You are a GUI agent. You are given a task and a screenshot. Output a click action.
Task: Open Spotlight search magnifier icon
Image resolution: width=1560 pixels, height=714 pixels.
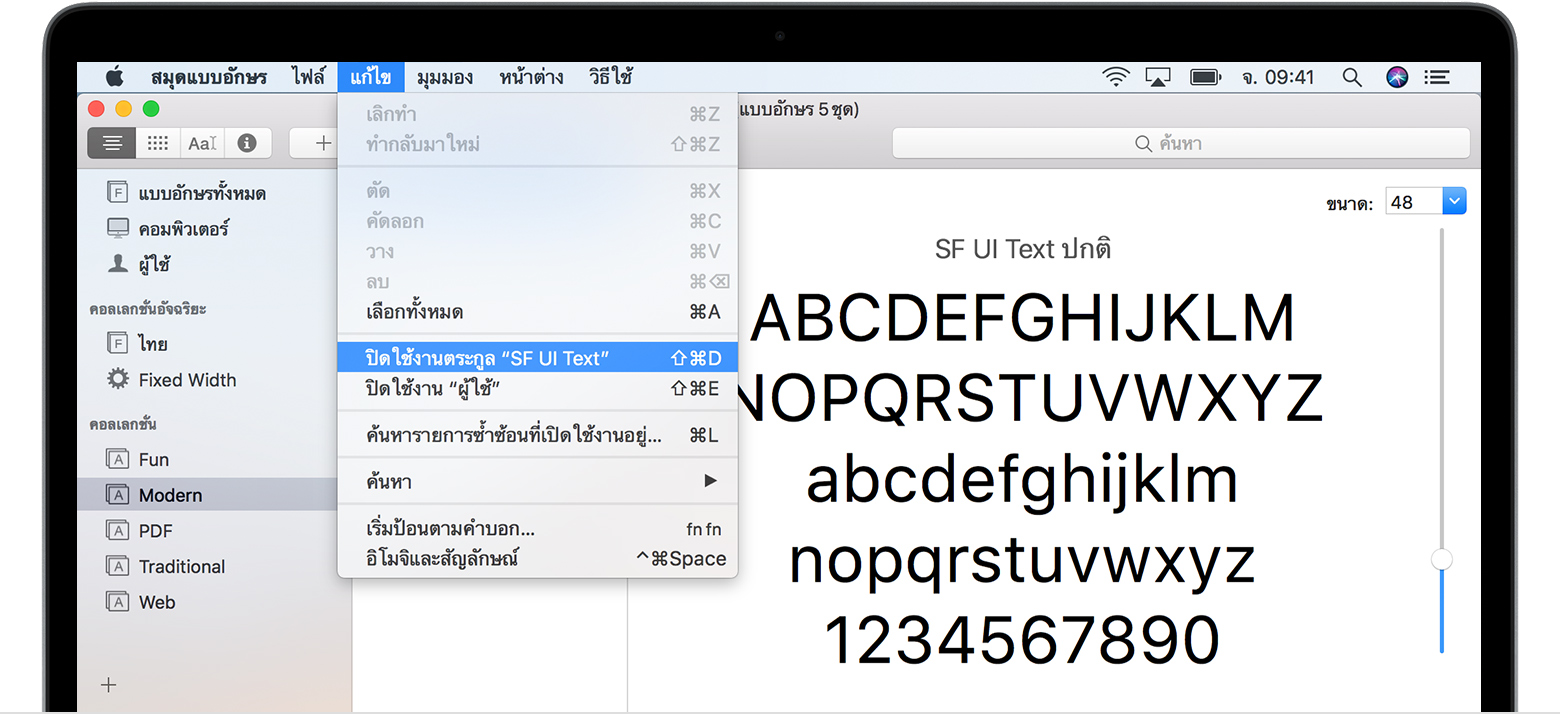[x=1352, y=77]
